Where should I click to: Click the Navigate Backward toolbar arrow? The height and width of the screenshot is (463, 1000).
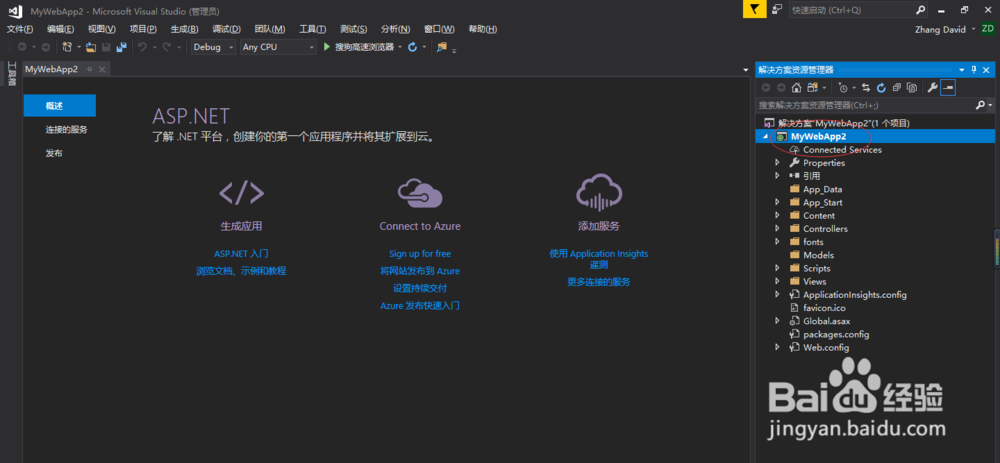(x=22, y=47)
